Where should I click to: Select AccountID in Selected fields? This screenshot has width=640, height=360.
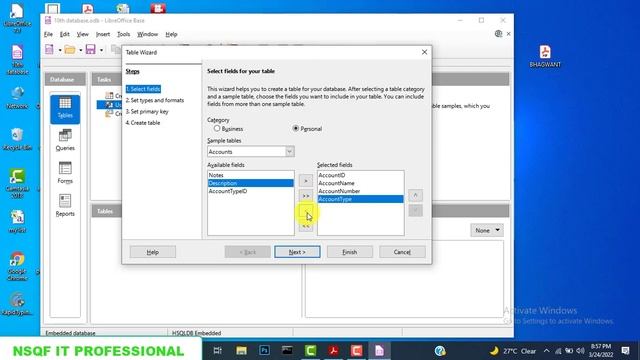pyautogui.click(x=360, y=175)
